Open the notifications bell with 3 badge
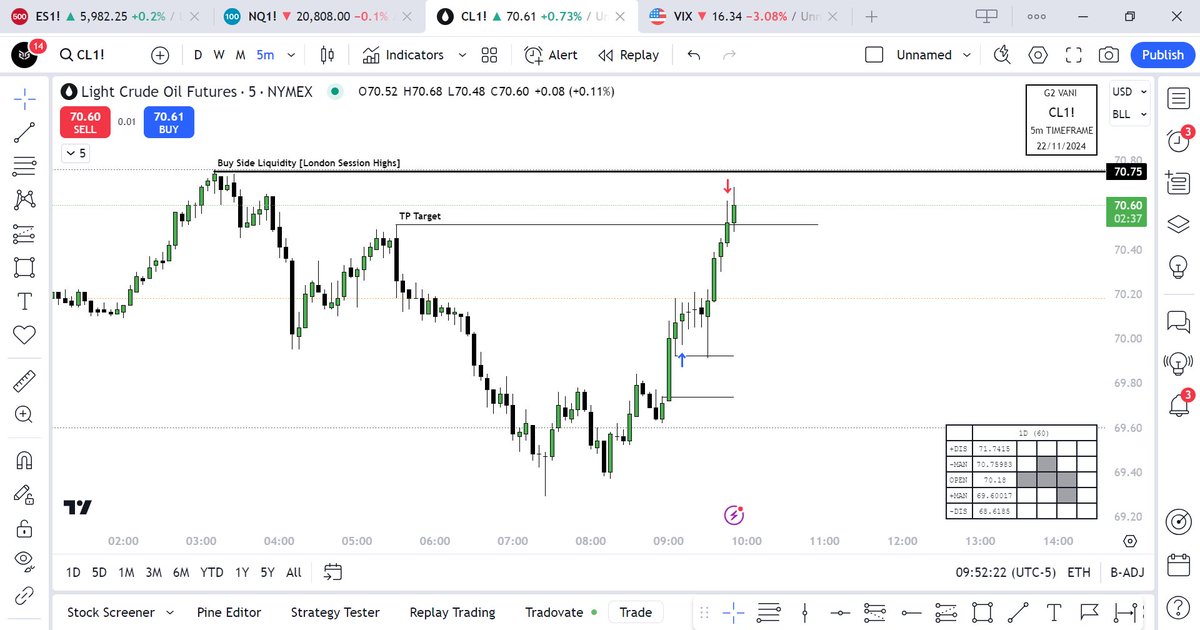This screenshot has height=630, width=1200. point(1178,404)
